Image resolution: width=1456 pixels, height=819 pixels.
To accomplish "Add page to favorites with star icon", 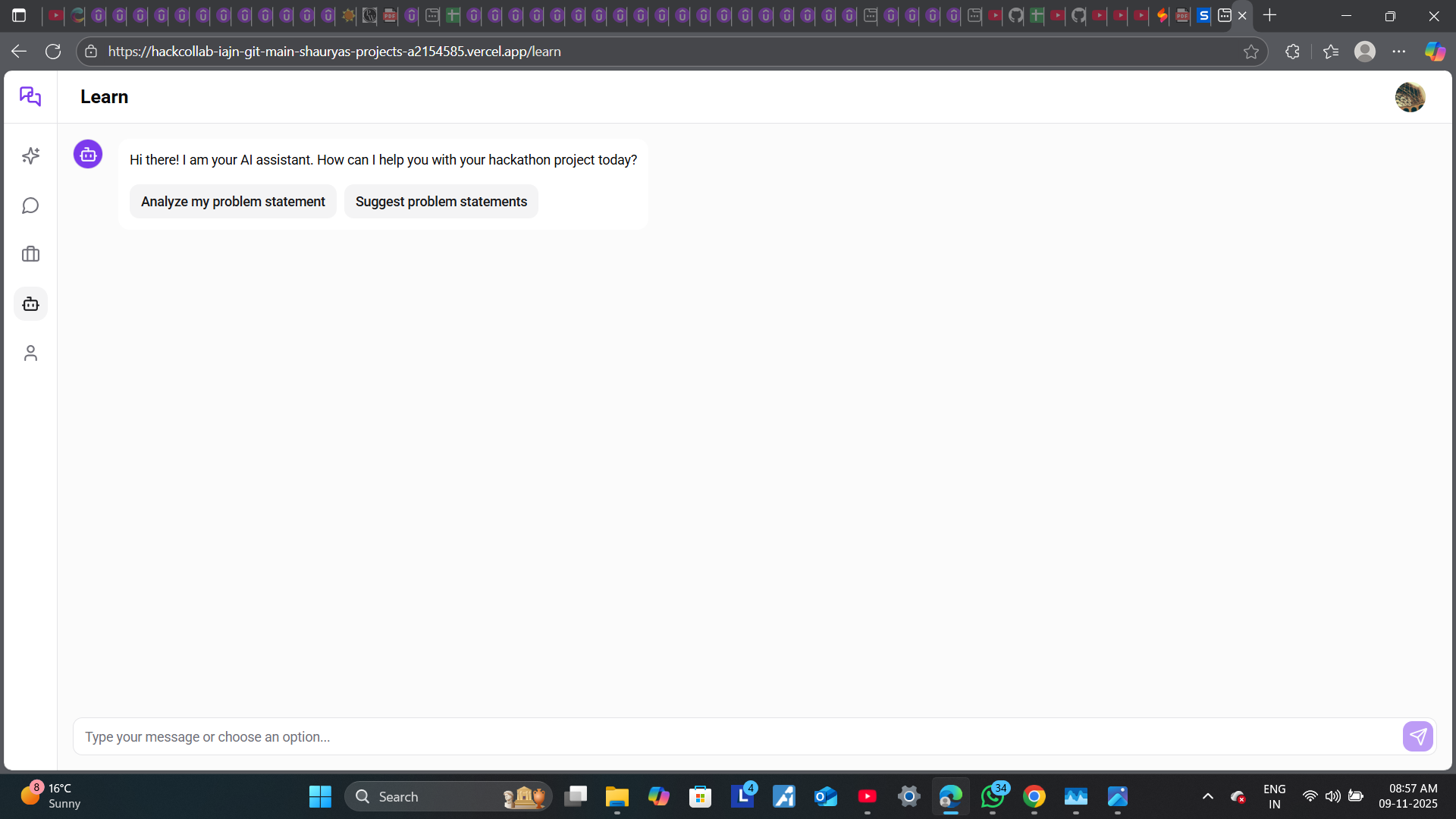I will [1251, 52].
